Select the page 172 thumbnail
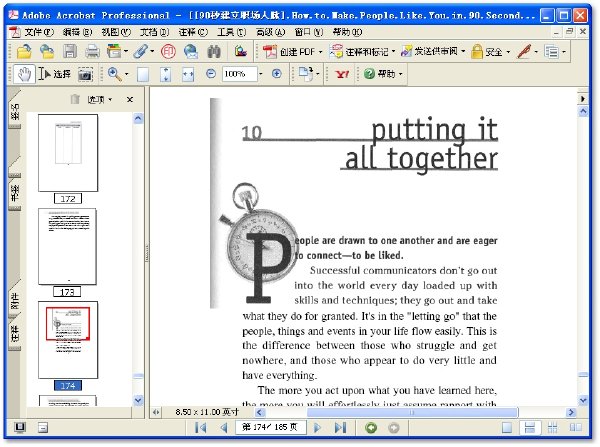The height and width of the screenshot is (447, 600). tap(68, 153)
